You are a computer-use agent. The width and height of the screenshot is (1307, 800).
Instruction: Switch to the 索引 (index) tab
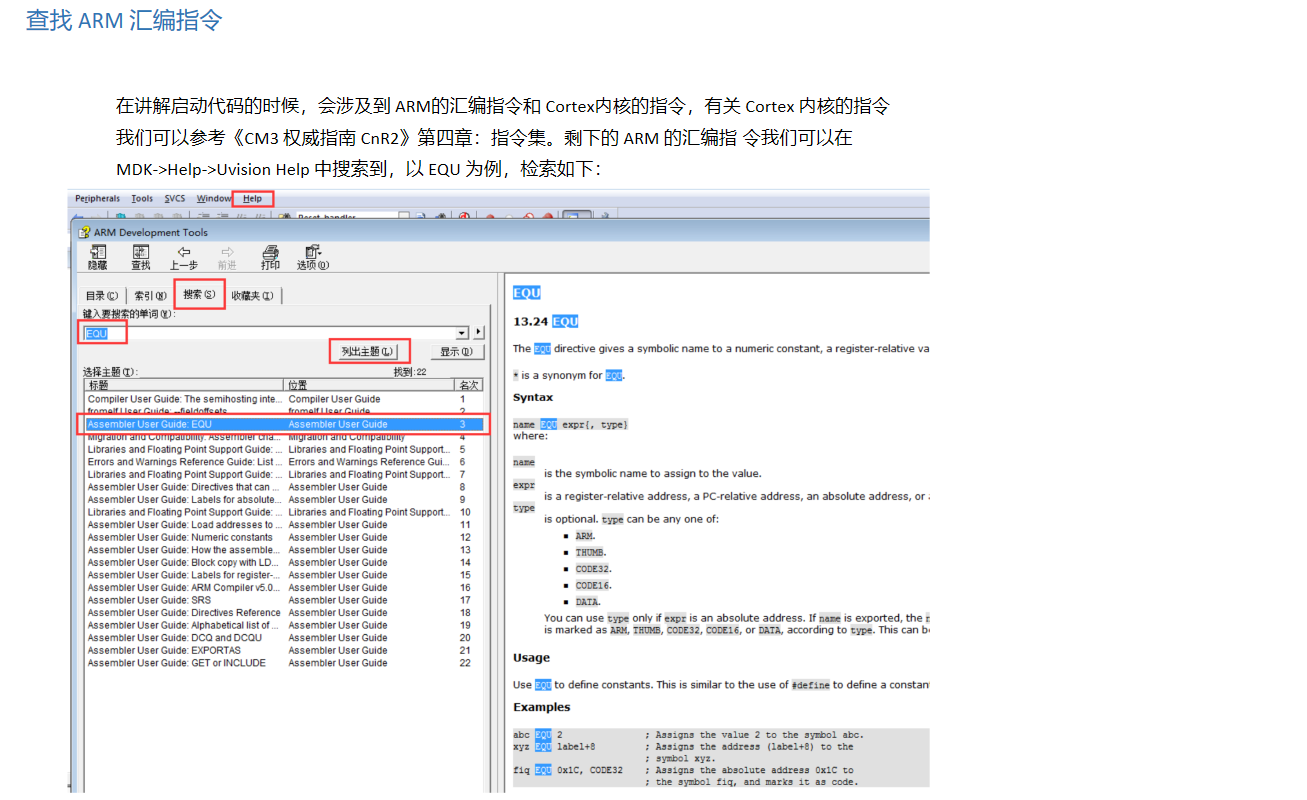(150, 296)
